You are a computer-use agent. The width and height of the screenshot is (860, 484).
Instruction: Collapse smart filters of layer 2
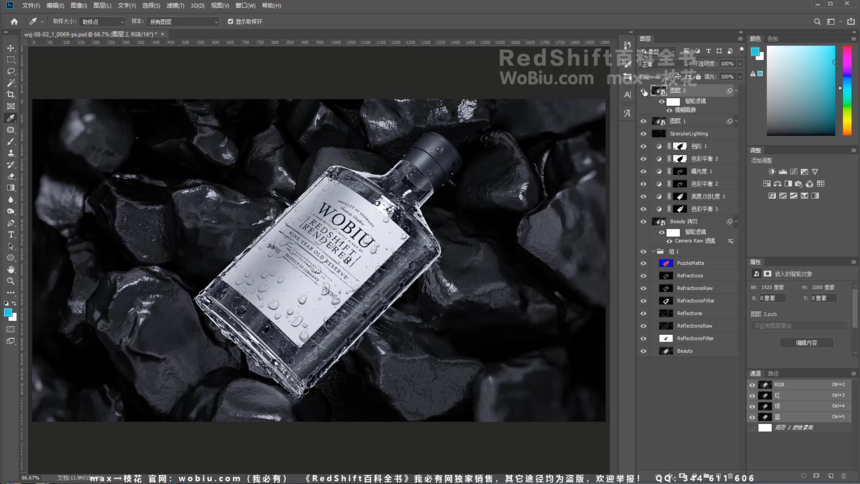pyautogui.click(x=736, y=91)
